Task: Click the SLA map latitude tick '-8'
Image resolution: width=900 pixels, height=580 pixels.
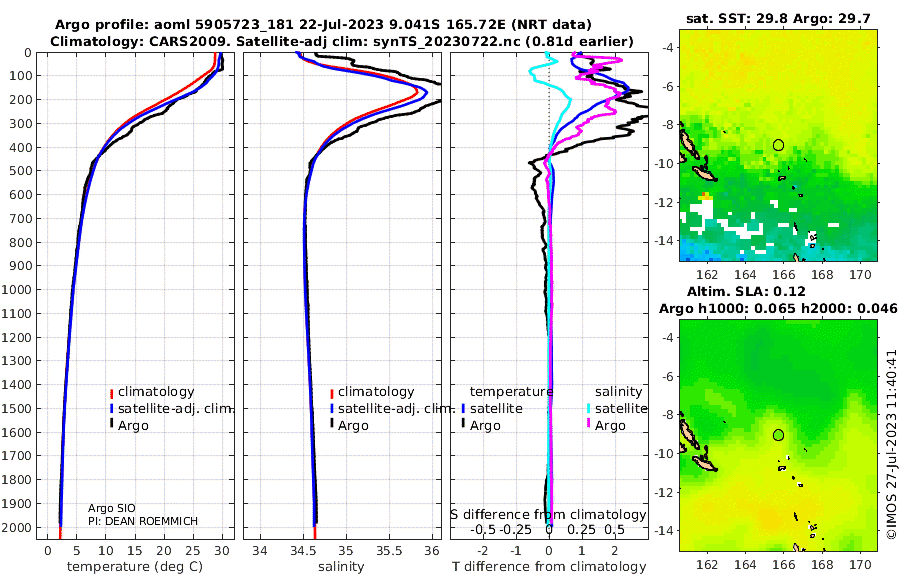Action: (668, 415)
